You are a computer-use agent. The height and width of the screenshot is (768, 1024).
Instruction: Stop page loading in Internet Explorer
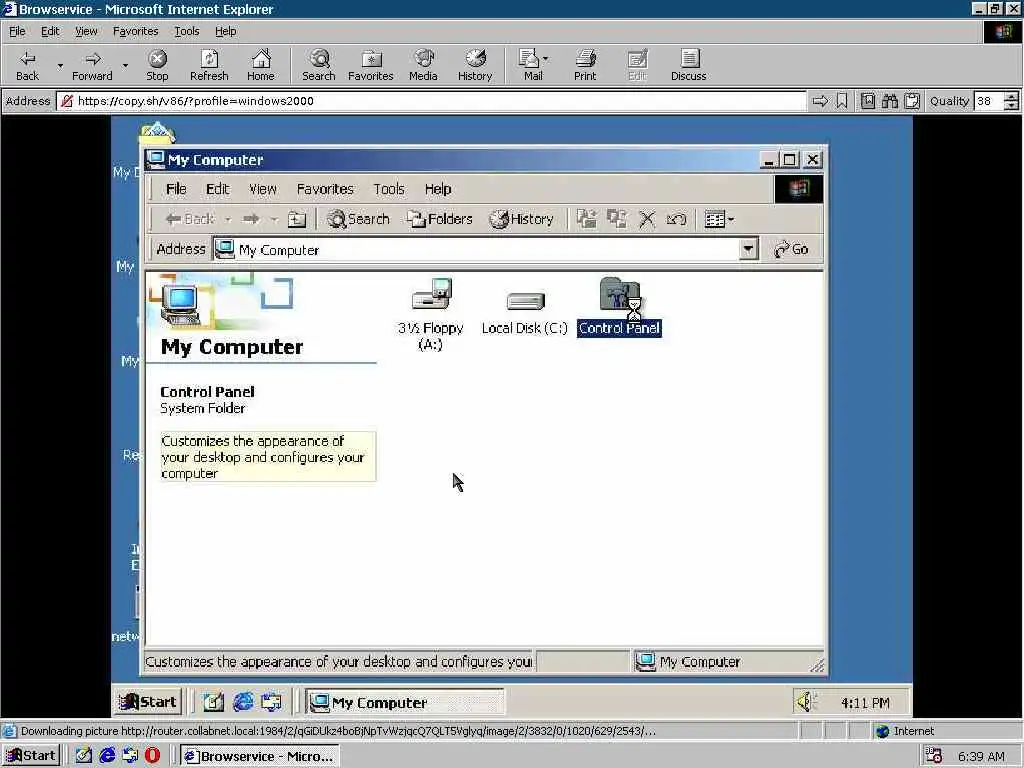tap(157, 65)
